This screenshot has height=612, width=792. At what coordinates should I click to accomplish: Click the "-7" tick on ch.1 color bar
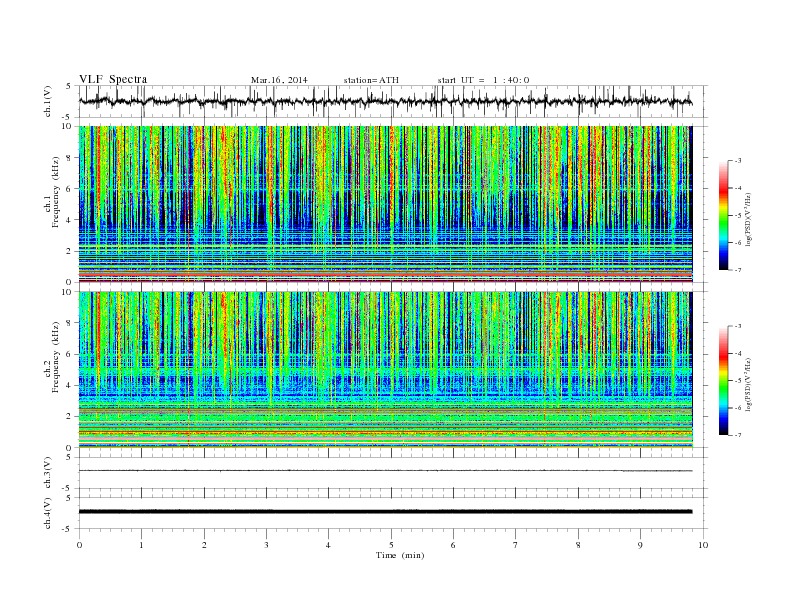tap(737, 270)
